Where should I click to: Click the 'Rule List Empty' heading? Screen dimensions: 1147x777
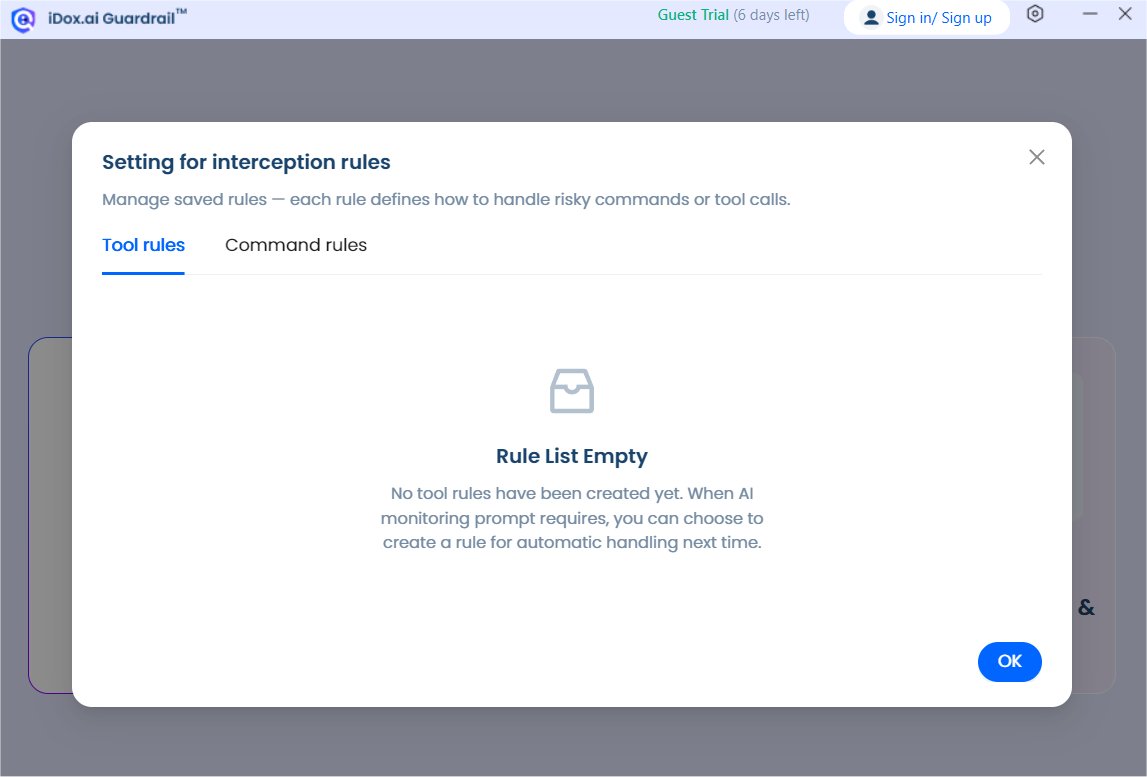[x=572, y=456]
